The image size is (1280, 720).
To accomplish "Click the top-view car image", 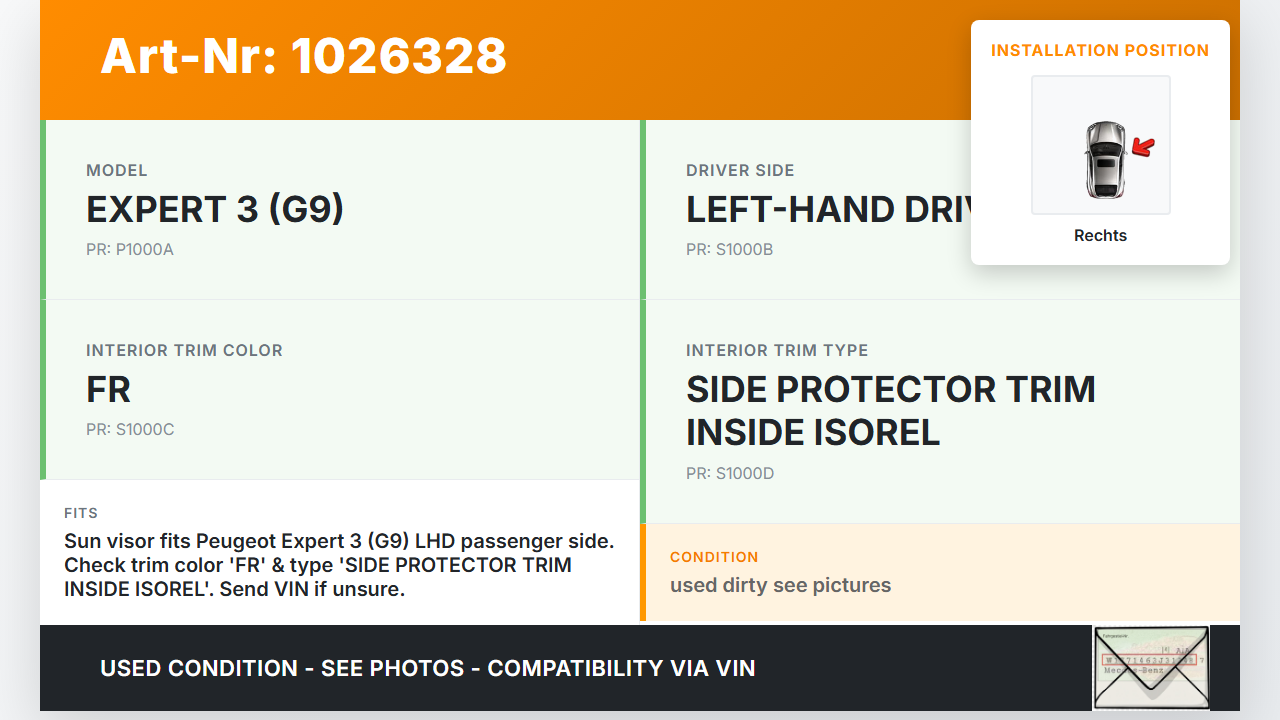I will click(1104, 158).
